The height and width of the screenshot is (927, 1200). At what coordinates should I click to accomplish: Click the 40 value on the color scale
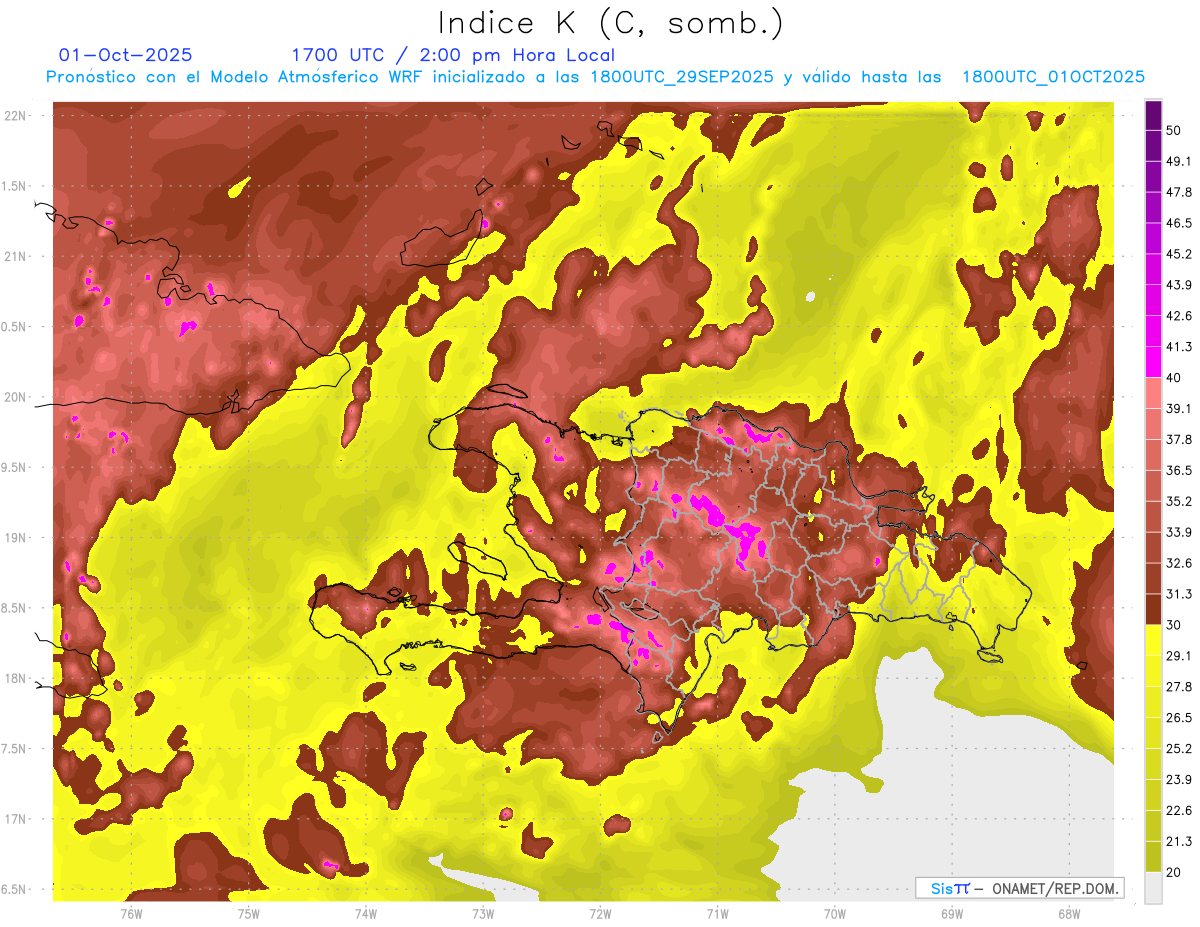1175,377
